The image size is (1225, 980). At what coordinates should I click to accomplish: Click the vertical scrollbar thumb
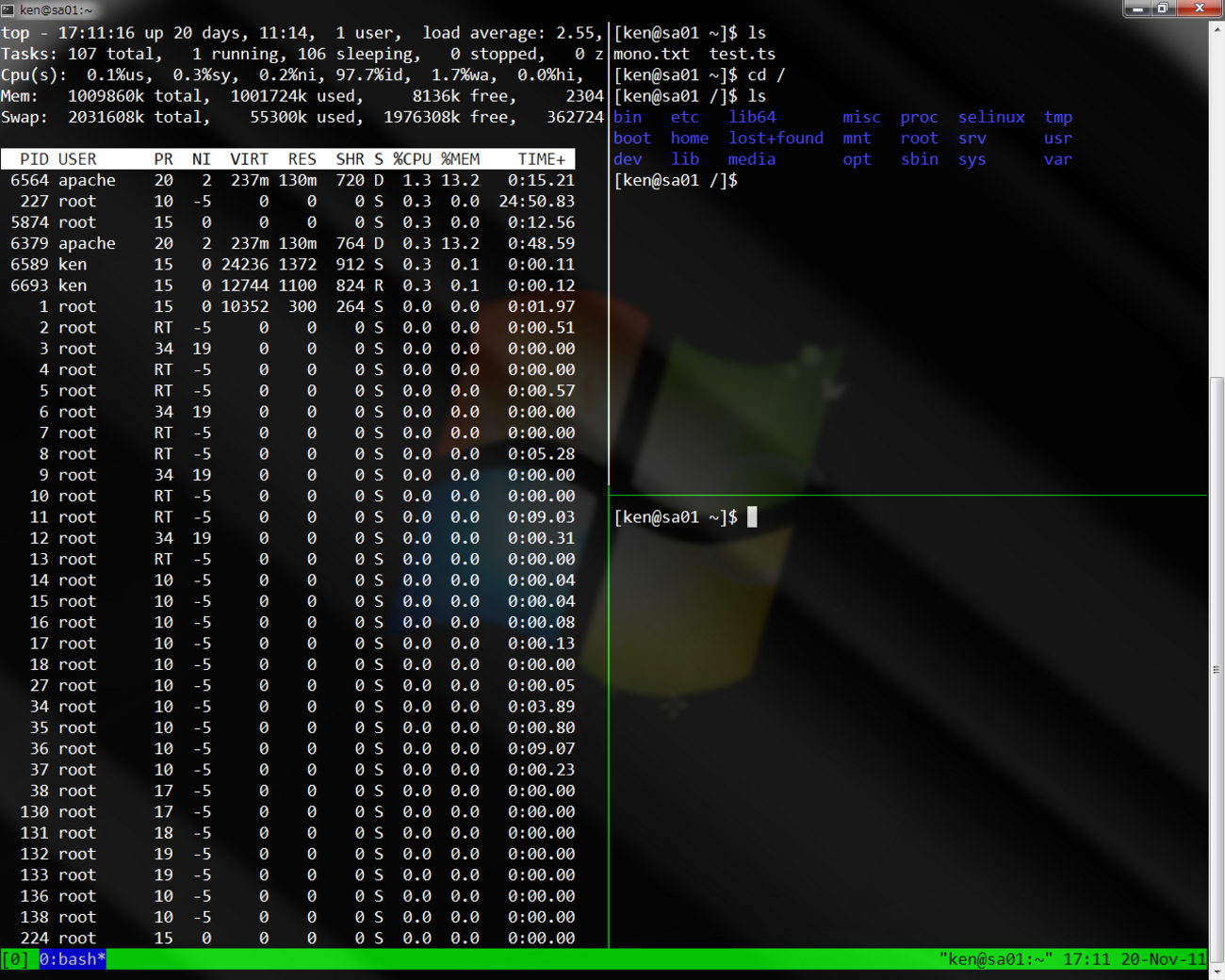tap(1217, 669)
